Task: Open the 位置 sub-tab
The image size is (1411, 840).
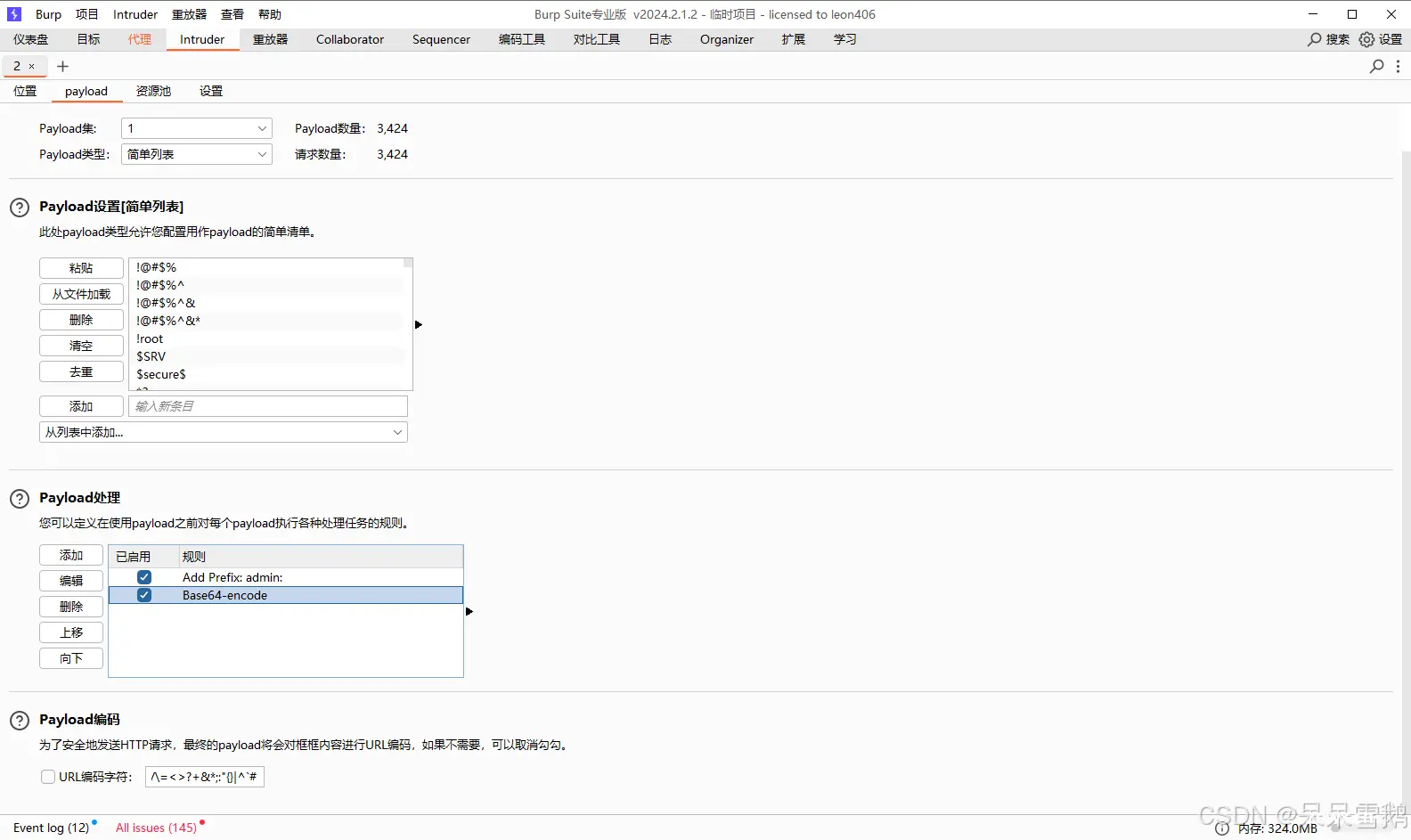Action: click(25, 91)
